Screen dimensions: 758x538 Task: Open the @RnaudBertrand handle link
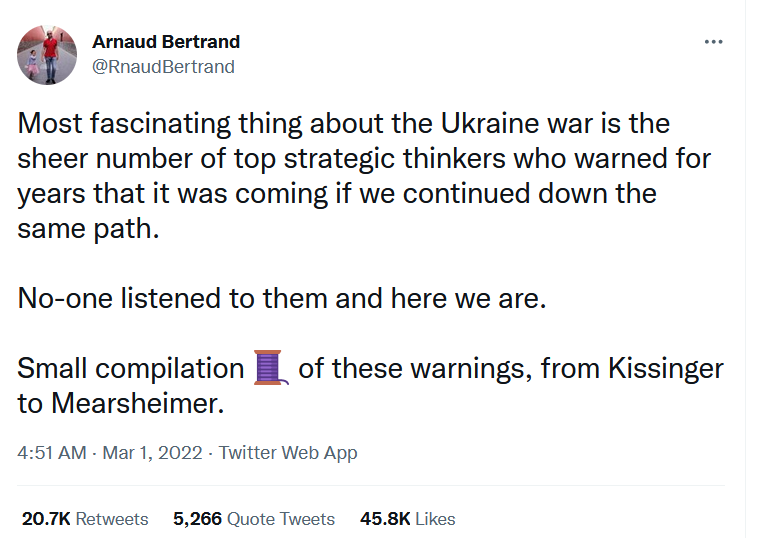click(163, 67)
